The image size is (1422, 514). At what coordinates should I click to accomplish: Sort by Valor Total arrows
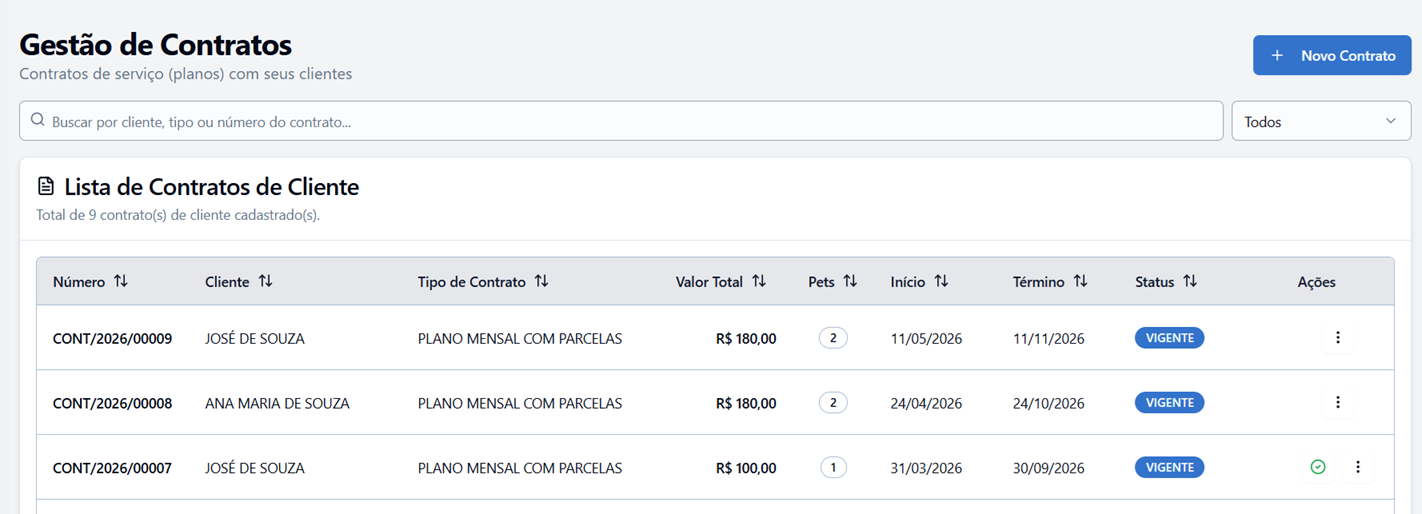(x=759, y=281)
